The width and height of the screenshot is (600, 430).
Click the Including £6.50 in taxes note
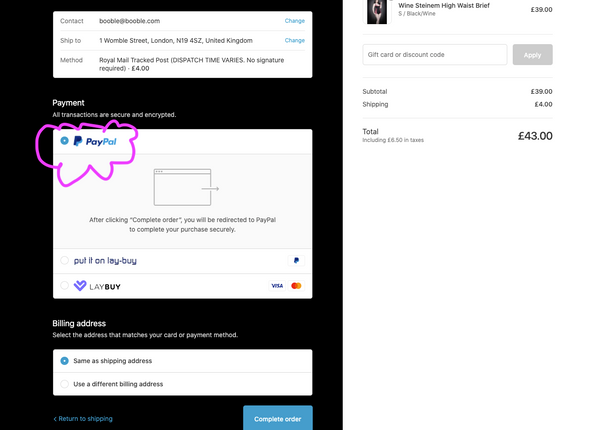[393, 140]
